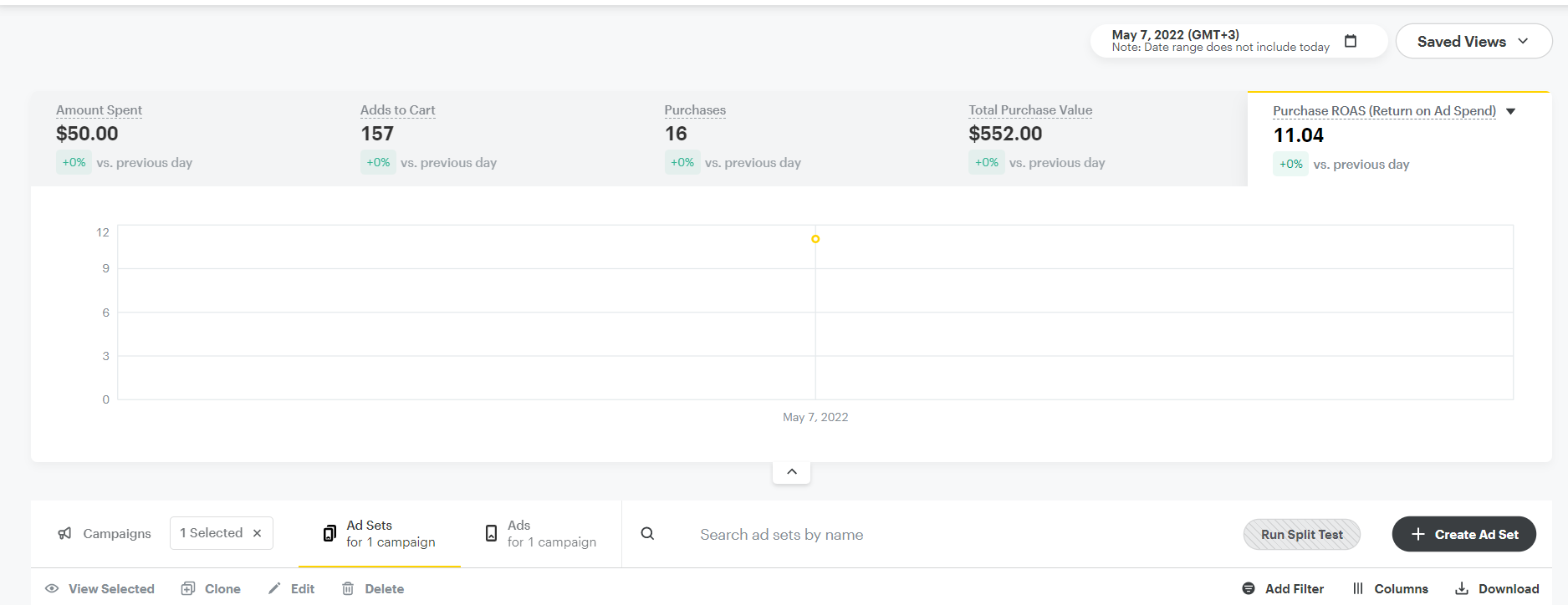The image size is (1568, 605).
Task: Select the Total Purchase Value metric
Action: coord(1029,110)
